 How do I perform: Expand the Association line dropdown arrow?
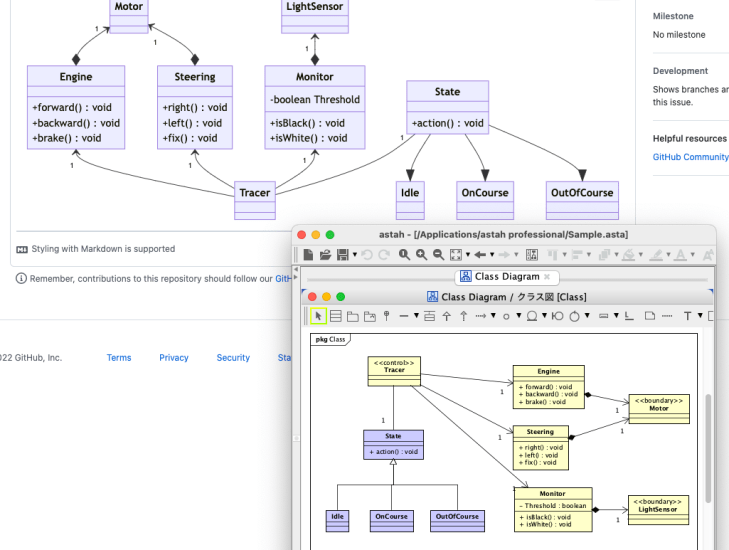coord(416,316)
